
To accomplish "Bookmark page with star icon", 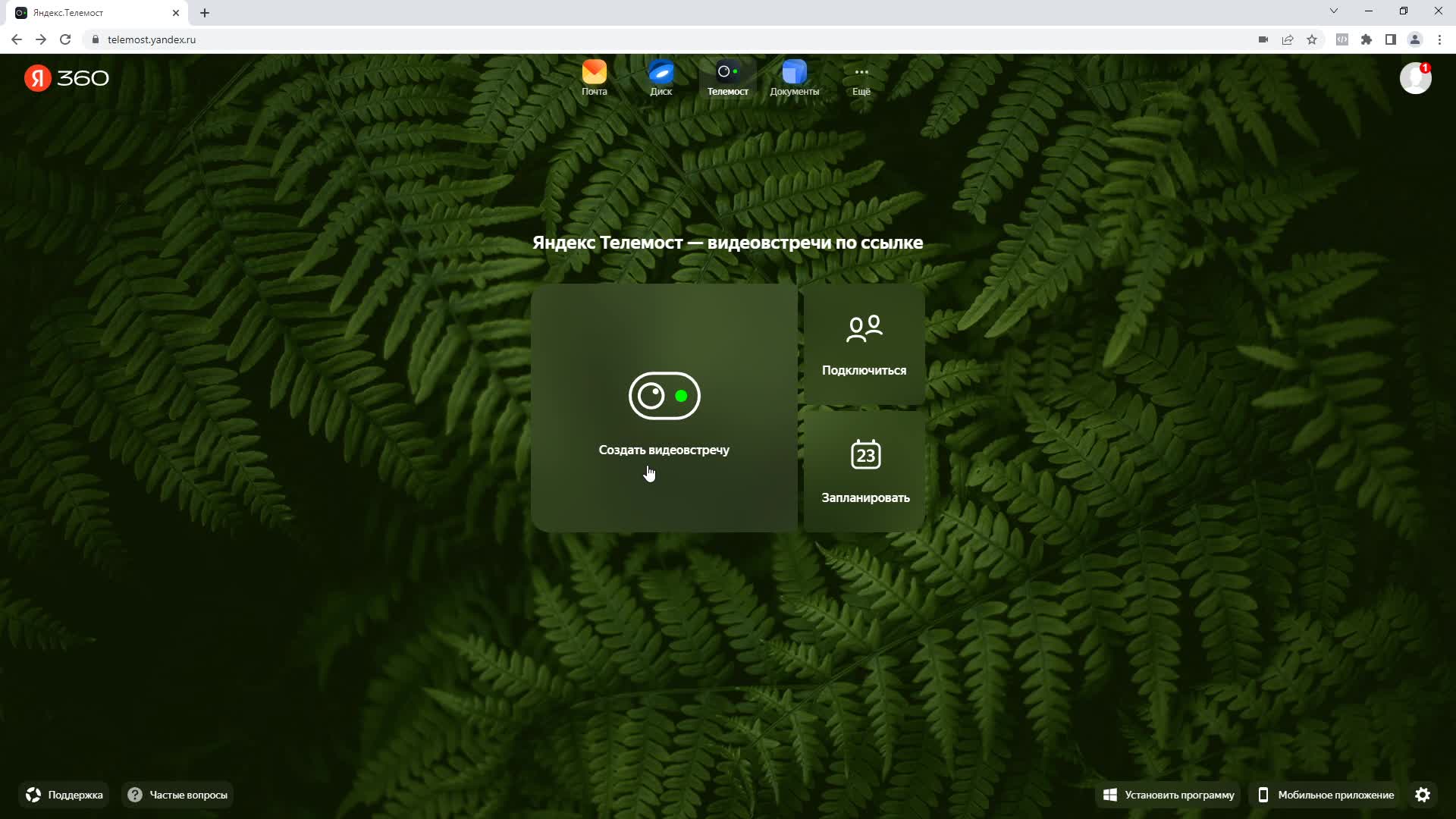I will coord(1312,39).
